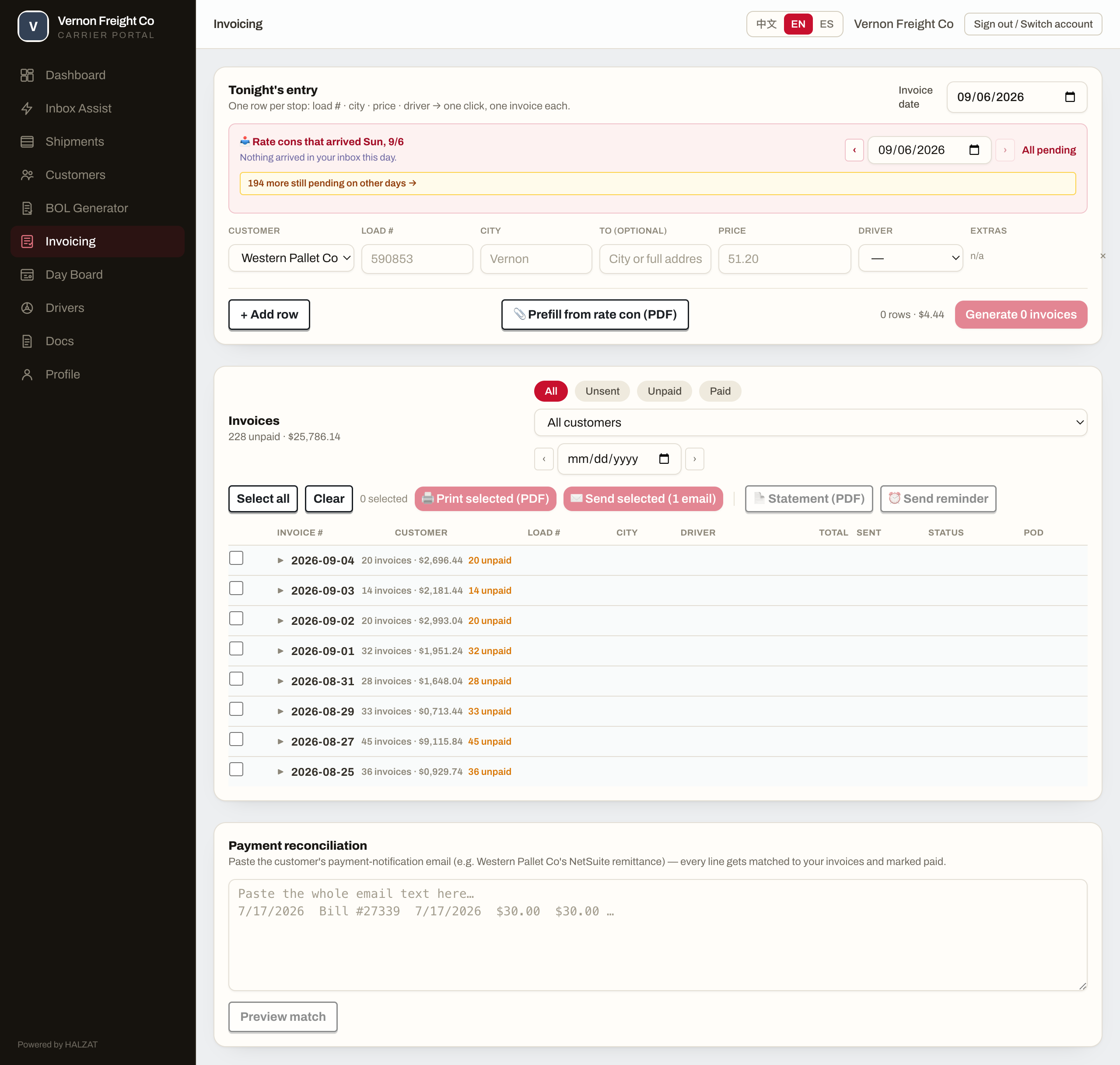Select checkbox for 2026-08-25 invoice group
Screen dimensions: 1120x1065
coord(236,769)
